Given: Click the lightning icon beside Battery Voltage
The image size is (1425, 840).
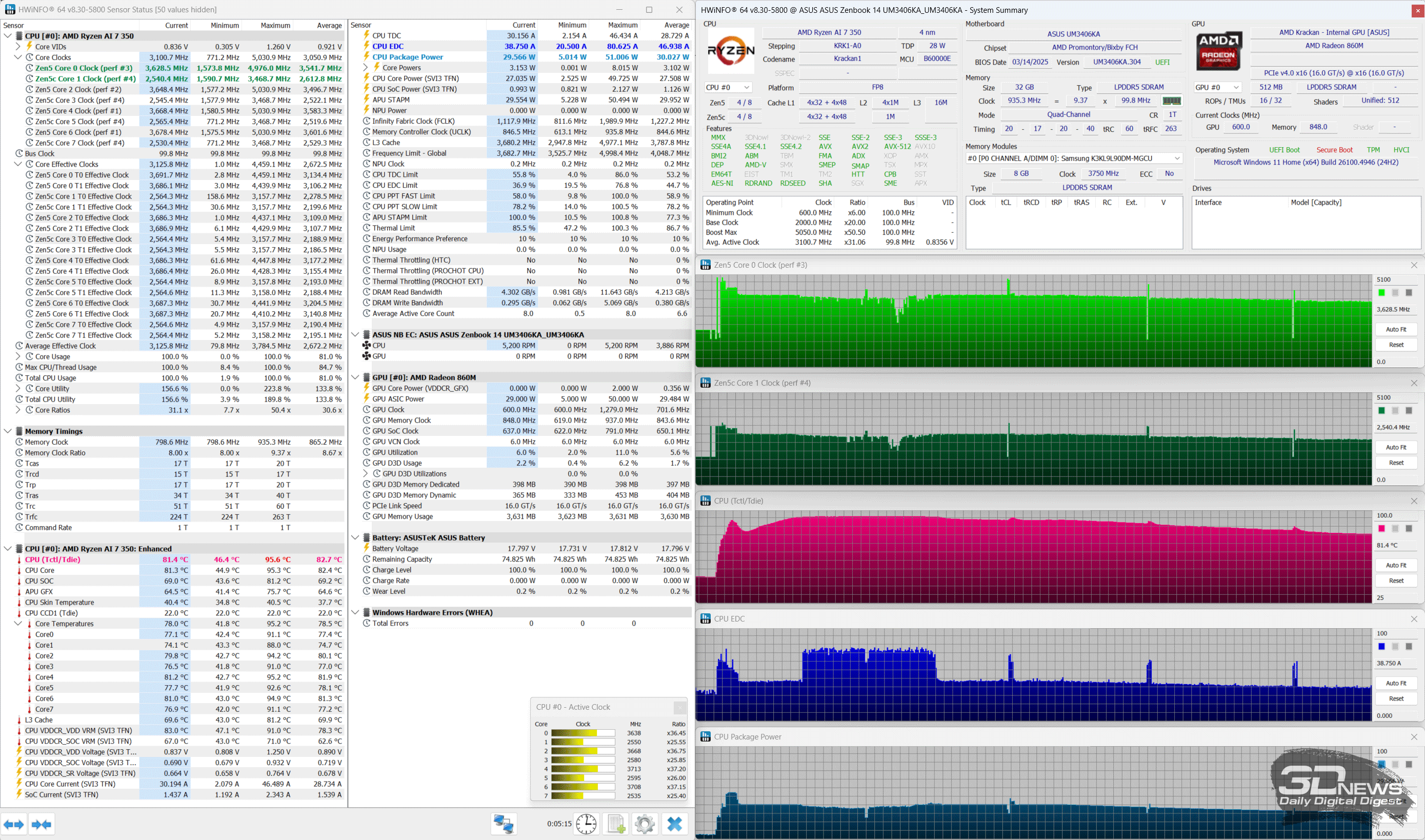Looking at the screenshot, I should pos(366,549).
